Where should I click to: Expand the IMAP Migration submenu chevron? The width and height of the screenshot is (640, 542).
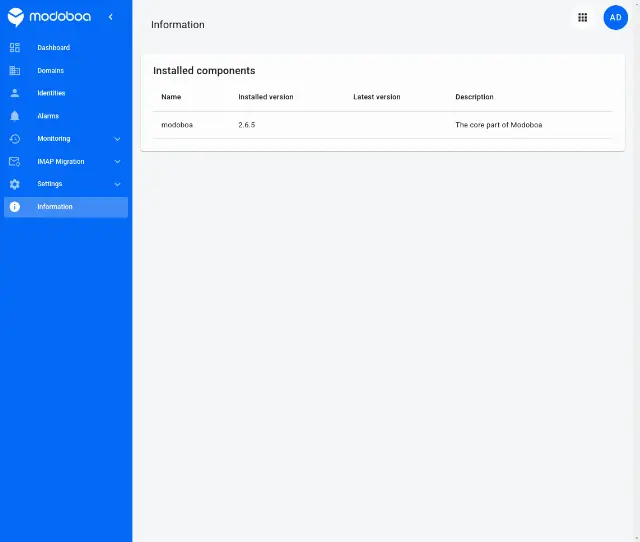[117, 162]
